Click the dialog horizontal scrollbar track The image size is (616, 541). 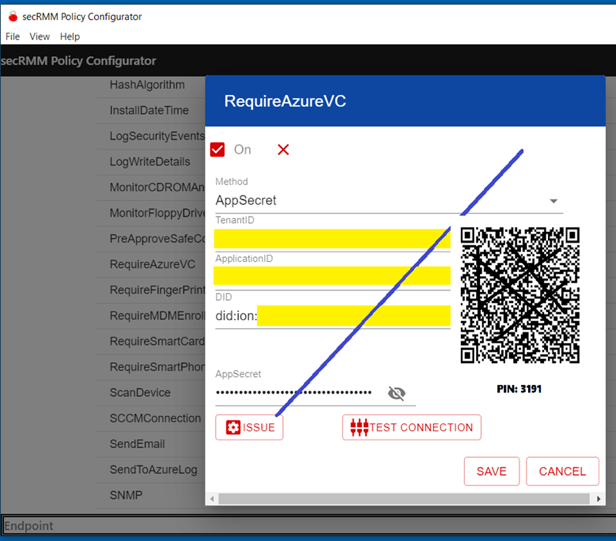point(404,499)
